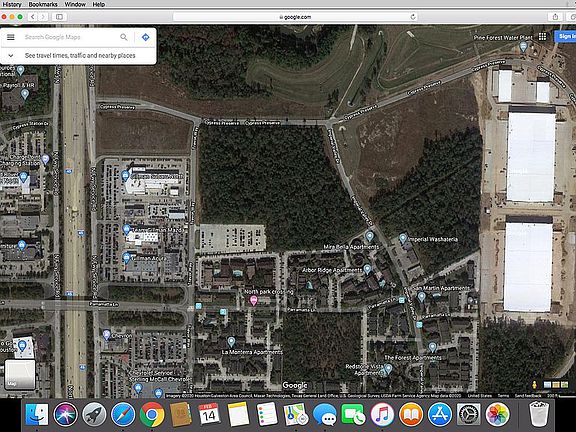Select the Mira Bella Apartments pin
This screenshot has width=576, height=432.
click(x=369, y=236)
